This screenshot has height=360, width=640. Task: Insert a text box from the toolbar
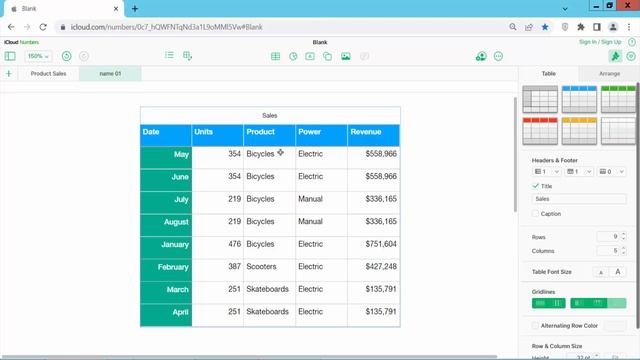pyautogui.click(x=310, y=56)
